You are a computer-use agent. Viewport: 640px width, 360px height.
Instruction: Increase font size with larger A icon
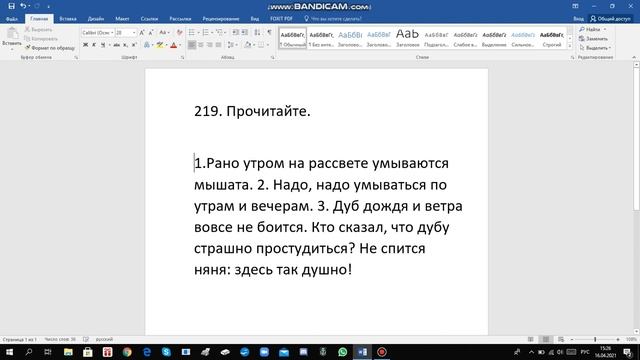click(142, 33)
